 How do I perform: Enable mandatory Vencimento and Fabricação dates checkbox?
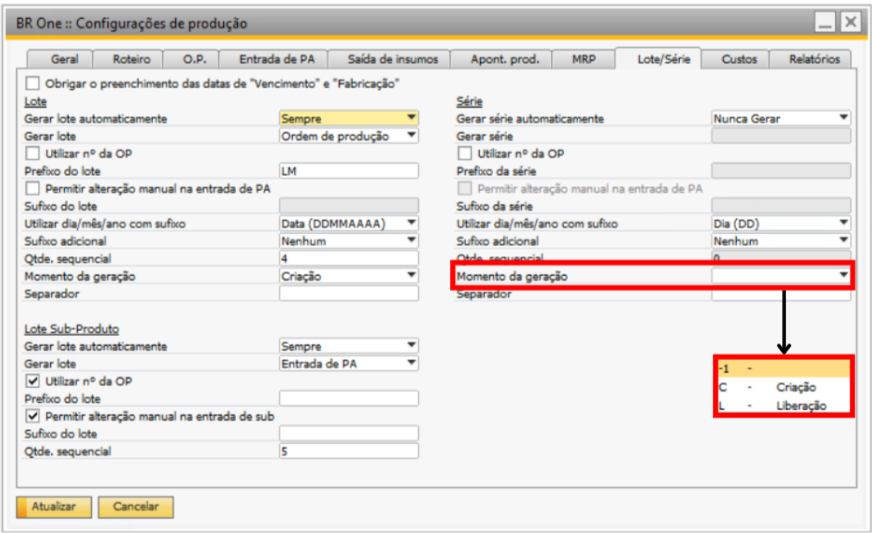pos(32,83)
